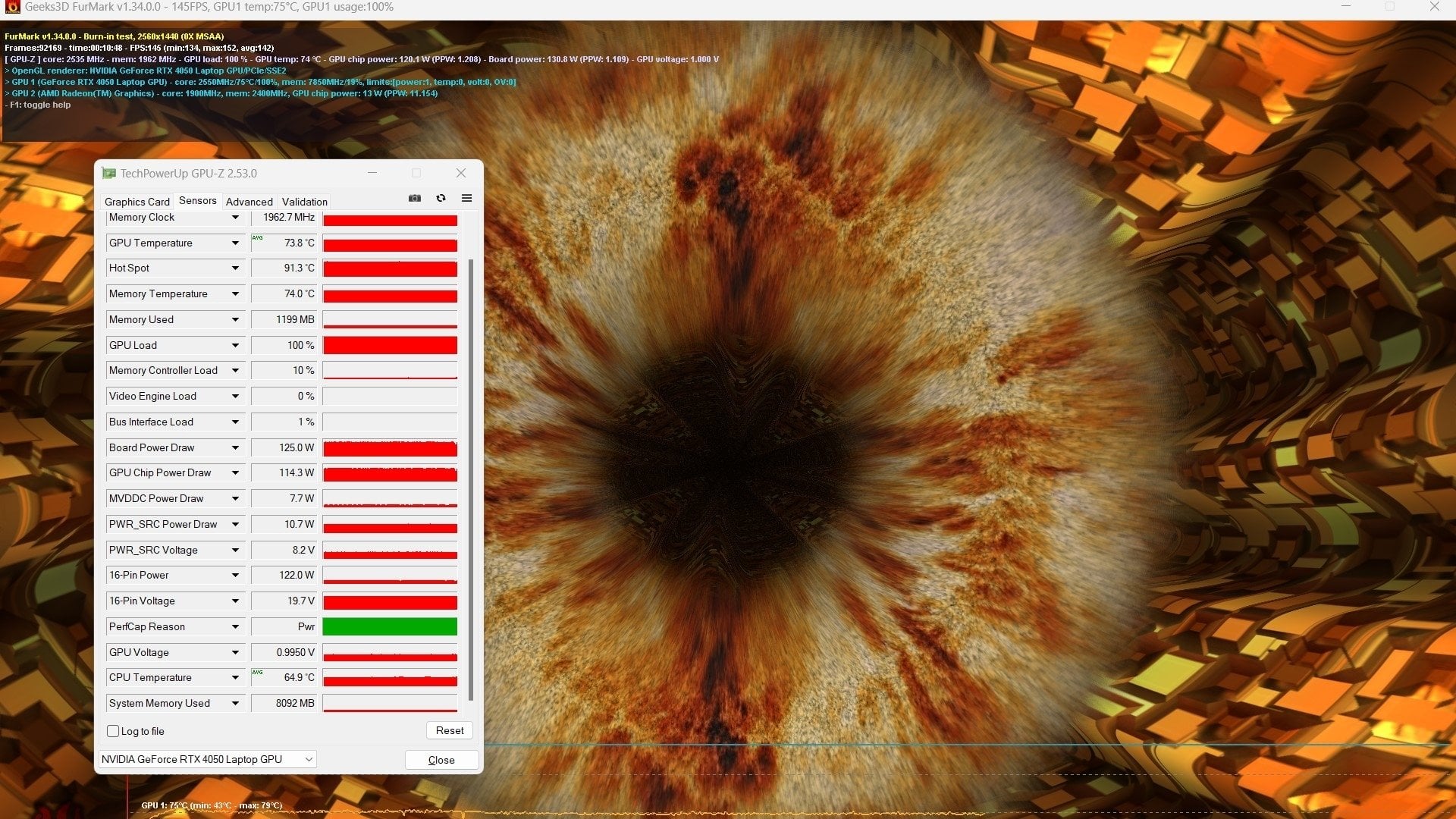Click the Hot Spot value 91.3 °C
1456x819 pixels.
284,268
